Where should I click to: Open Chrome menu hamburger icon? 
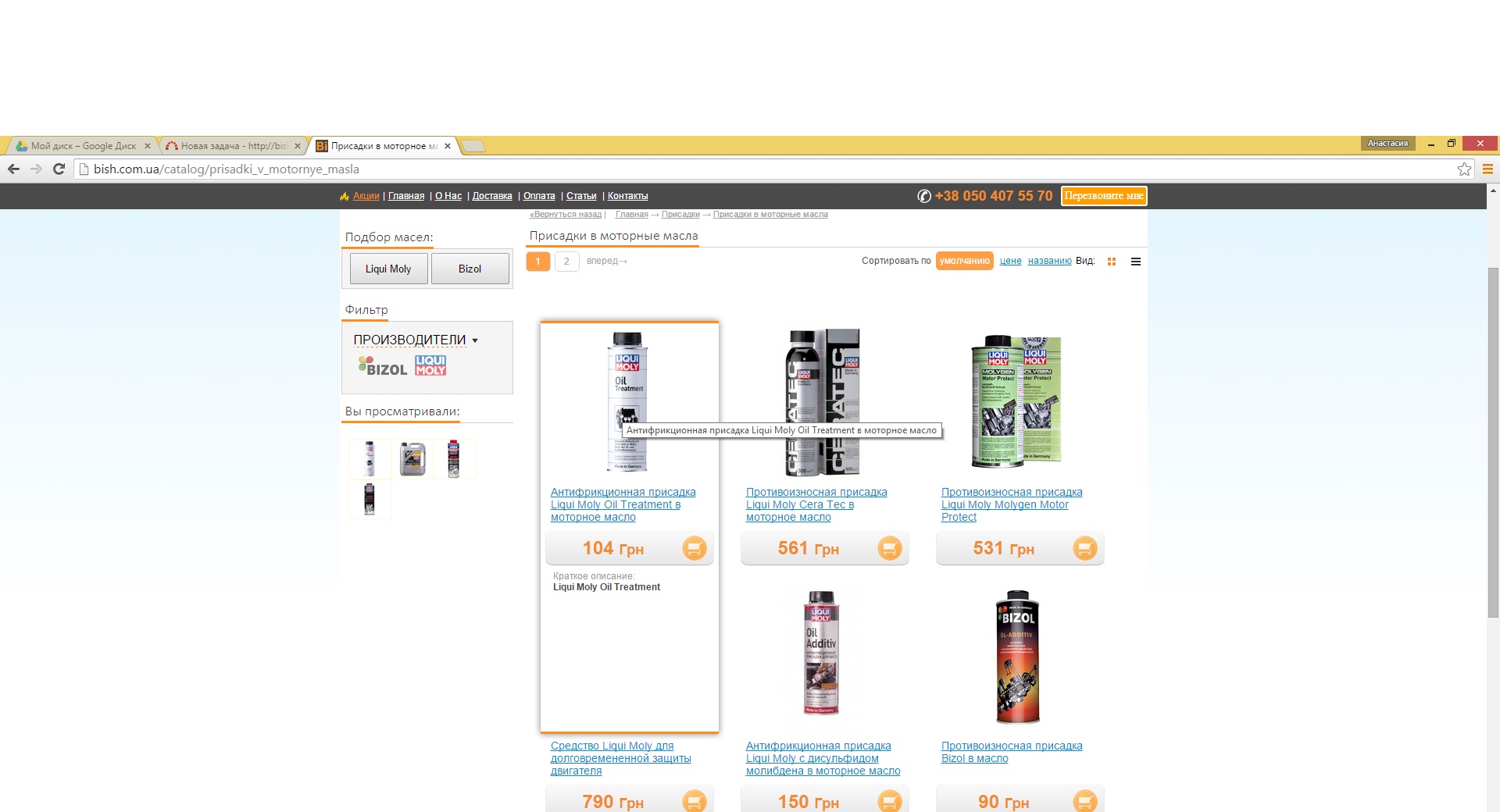pos(1487,169)
